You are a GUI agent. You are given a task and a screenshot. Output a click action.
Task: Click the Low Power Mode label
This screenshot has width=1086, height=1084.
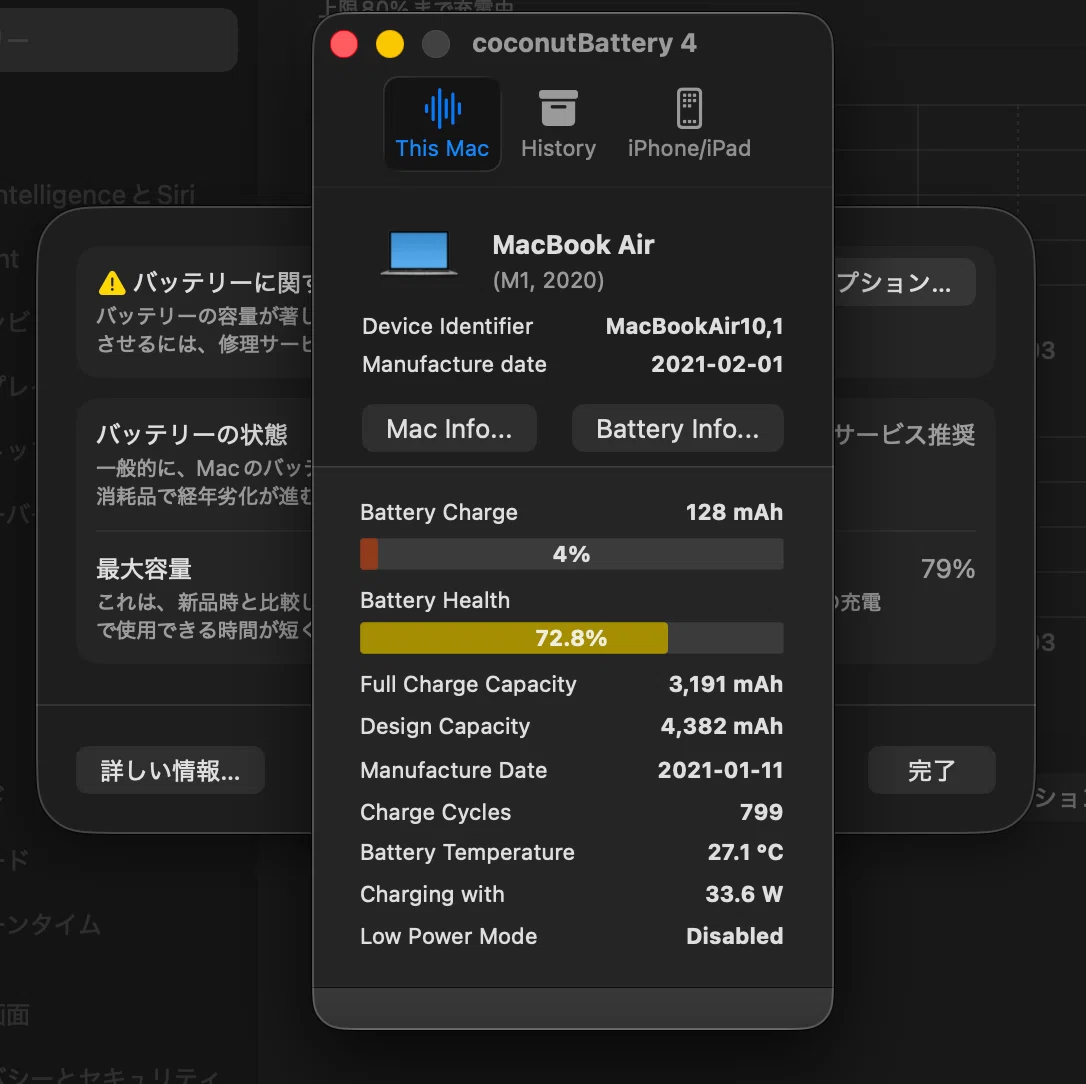pos(449,936)
